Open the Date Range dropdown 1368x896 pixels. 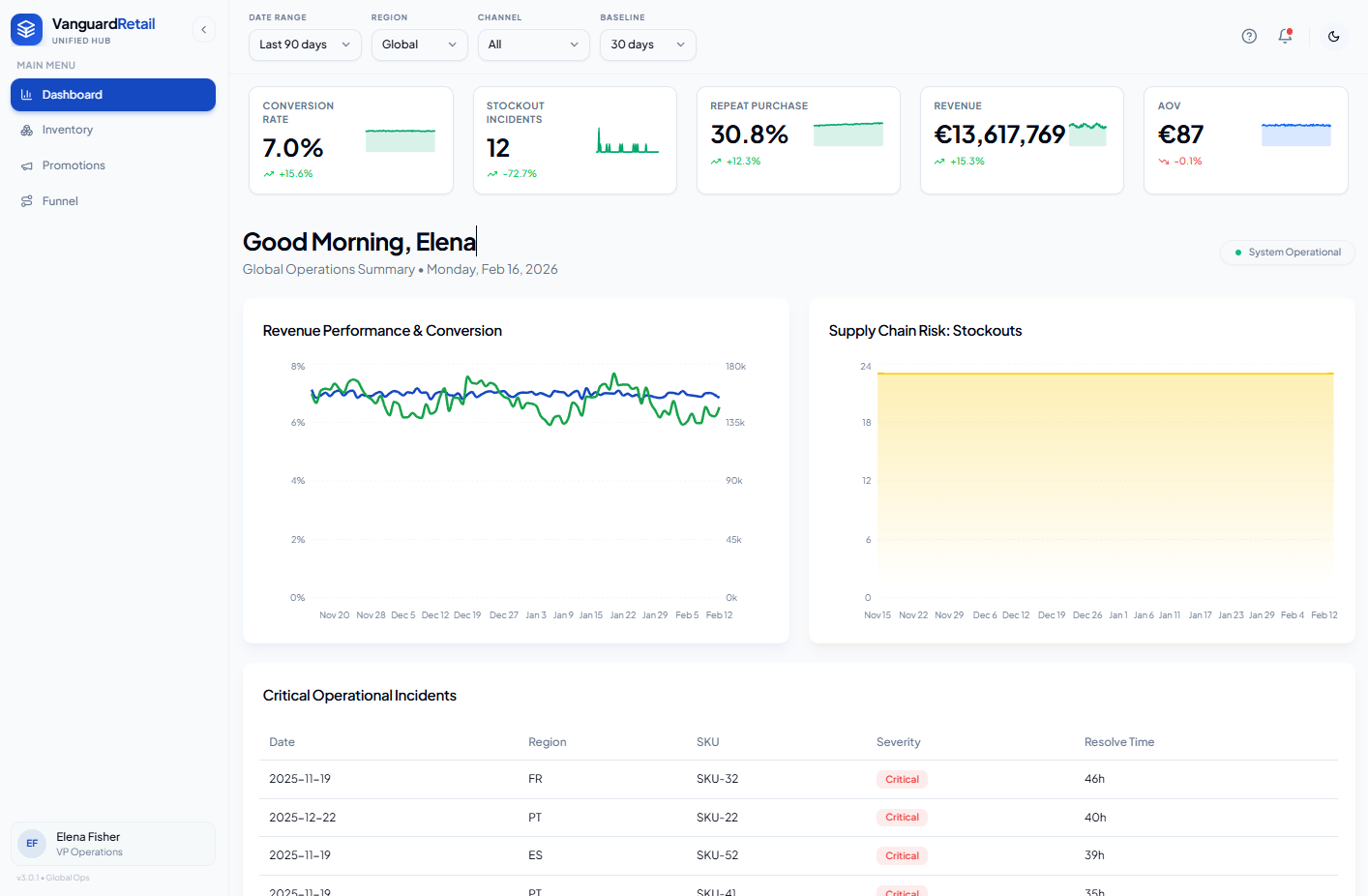click(x=305, y=45)
